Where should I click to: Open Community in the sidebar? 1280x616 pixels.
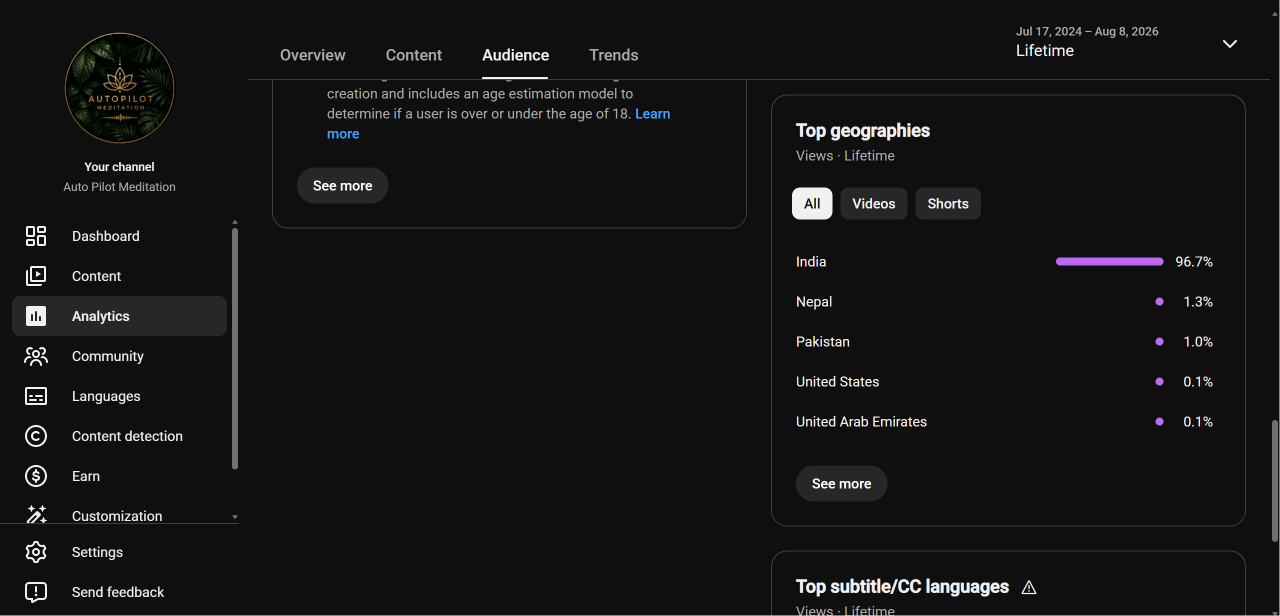119,356
